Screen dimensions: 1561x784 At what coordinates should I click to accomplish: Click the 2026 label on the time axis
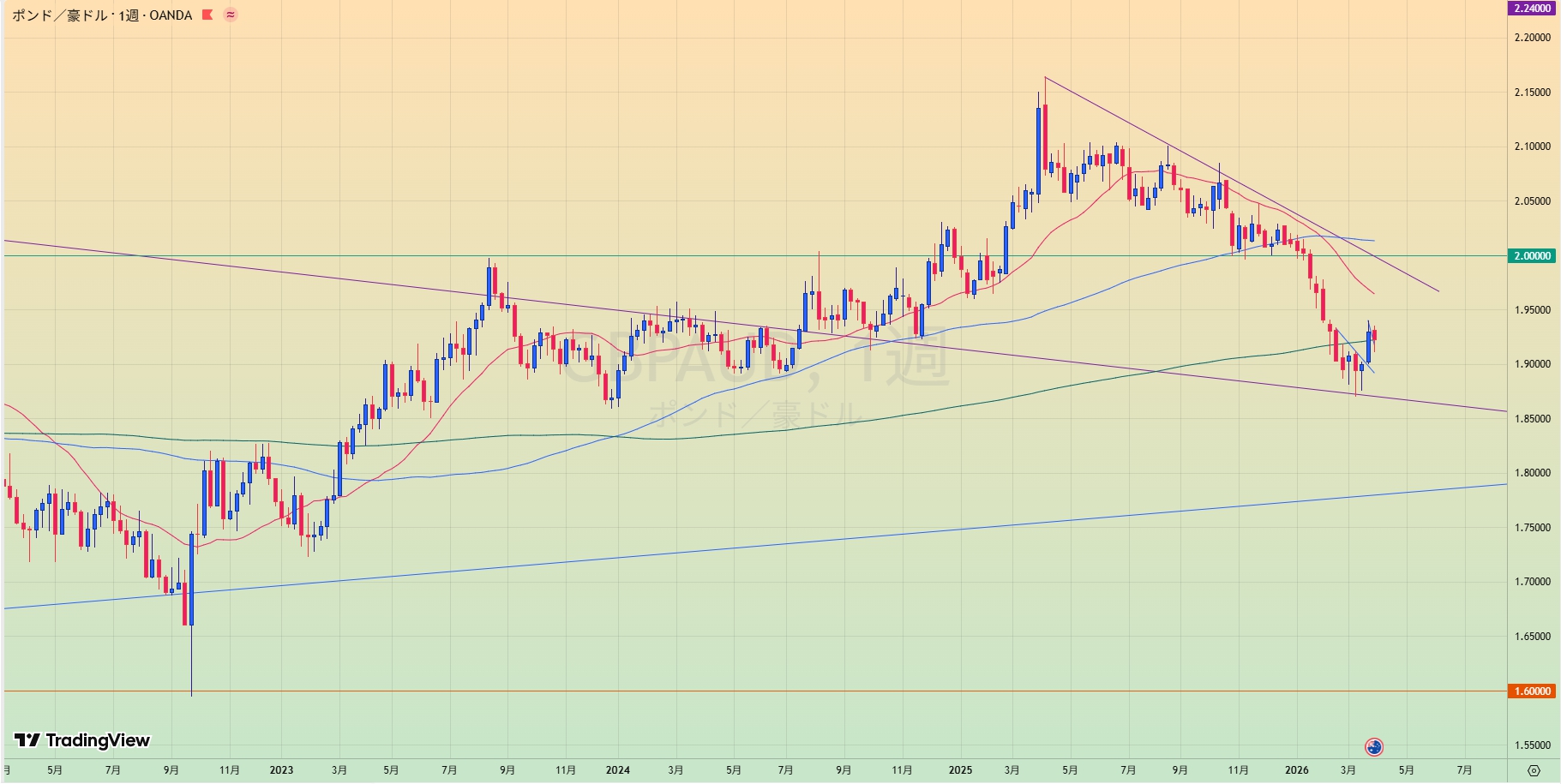[1296, 770]
